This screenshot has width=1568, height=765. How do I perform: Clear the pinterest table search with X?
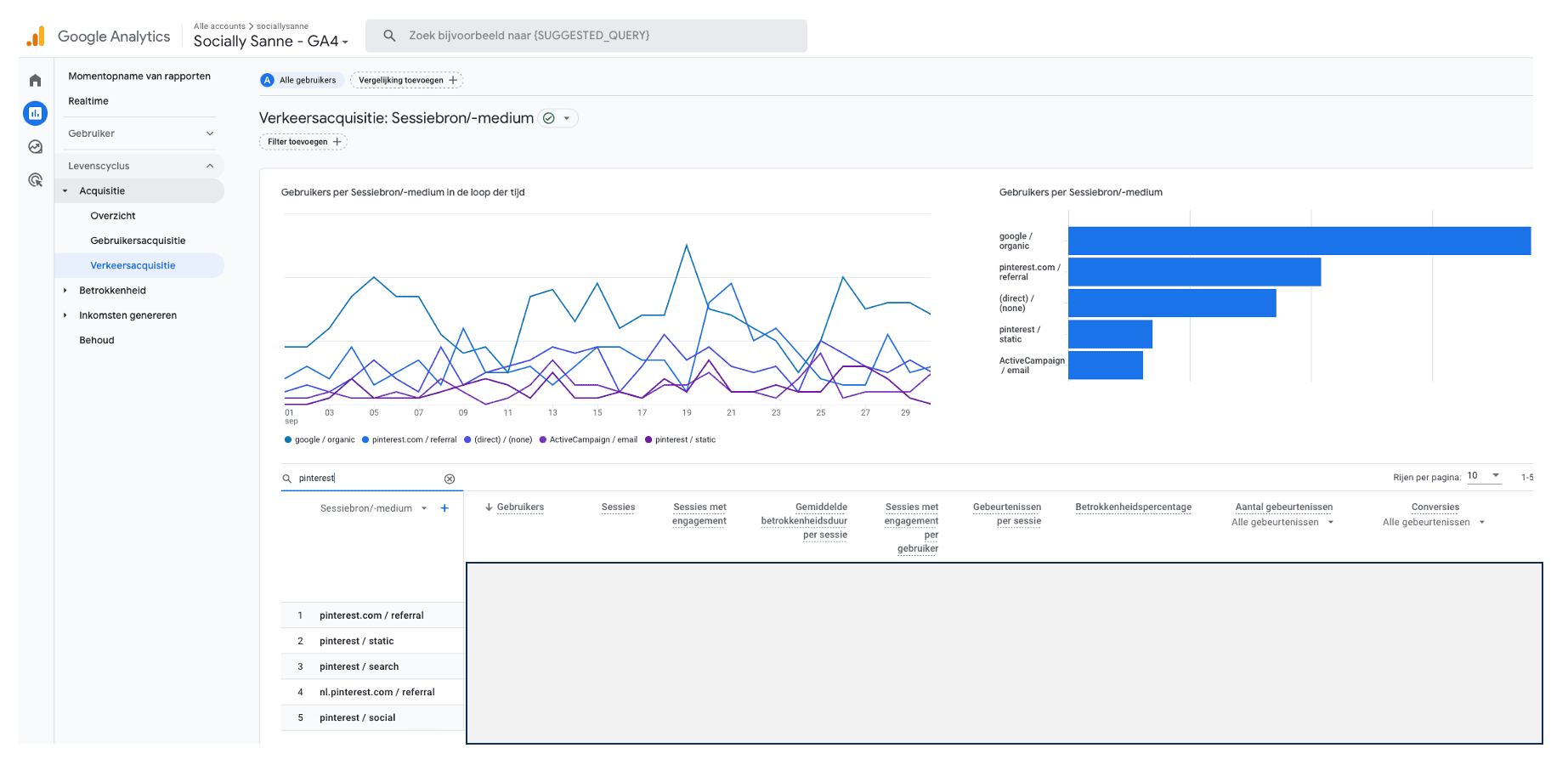450,479
